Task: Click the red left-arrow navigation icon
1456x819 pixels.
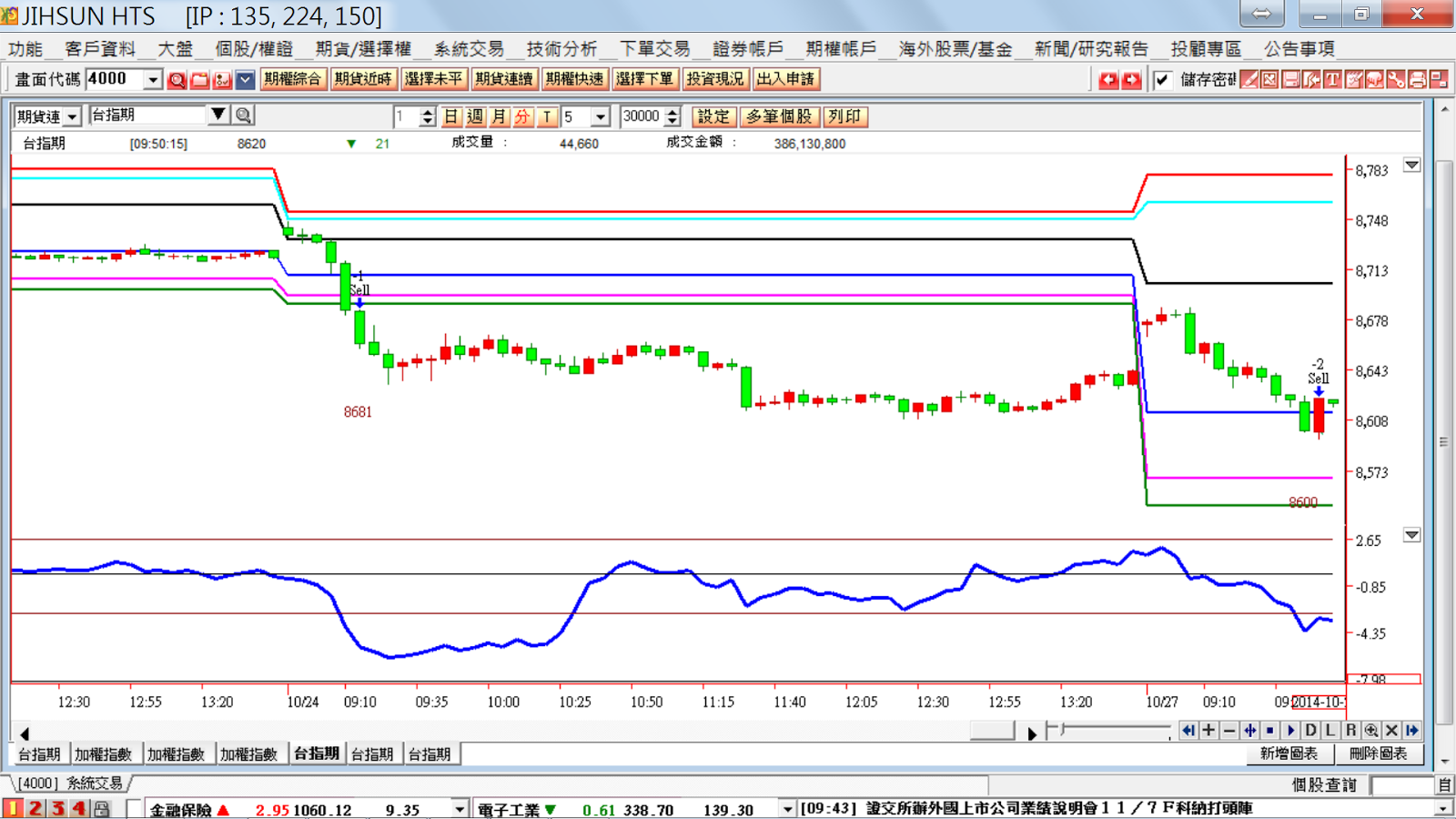Action: 1108,80
